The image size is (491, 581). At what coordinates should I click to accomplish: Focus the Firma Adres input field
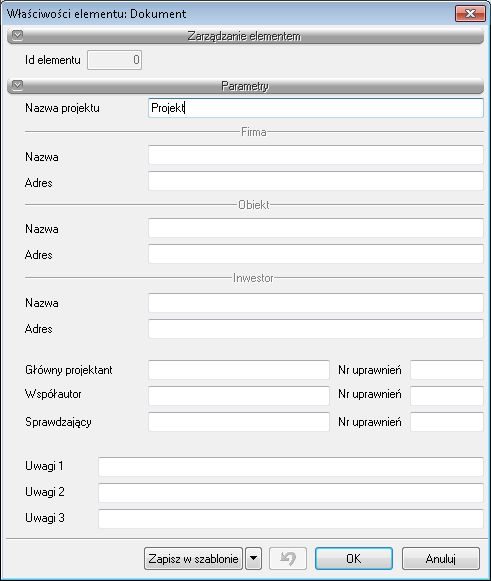pos(316,181)
